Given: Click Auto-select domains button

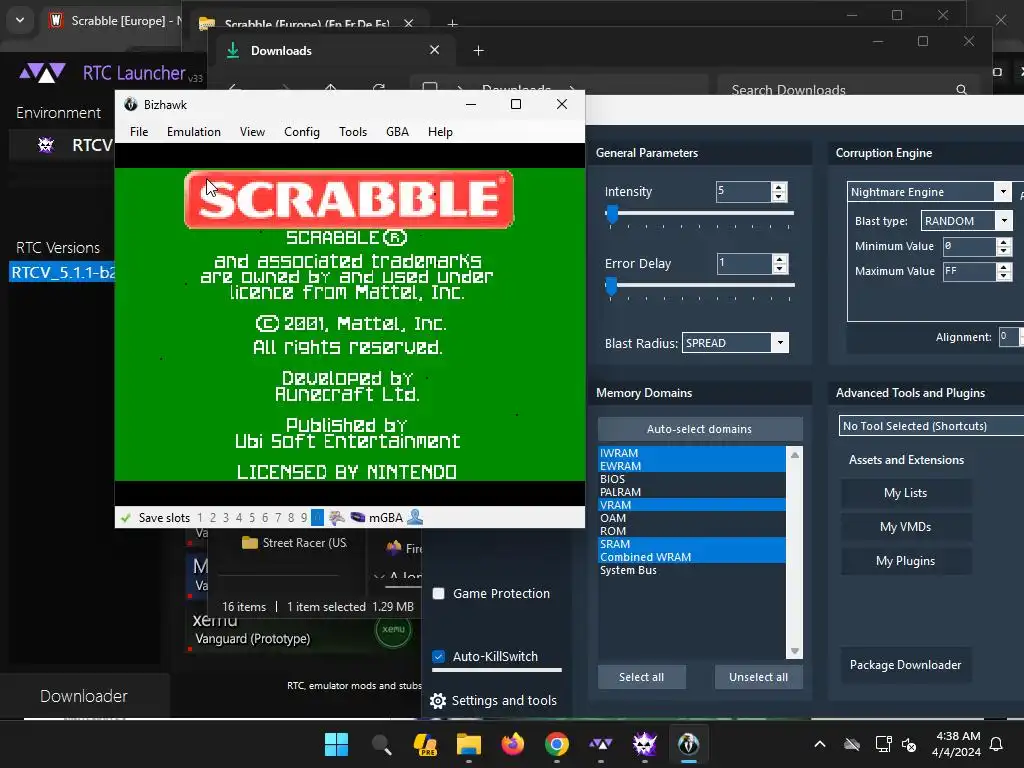Looking at the screenshot, I should pyautogui.click(x=699, y=429).
